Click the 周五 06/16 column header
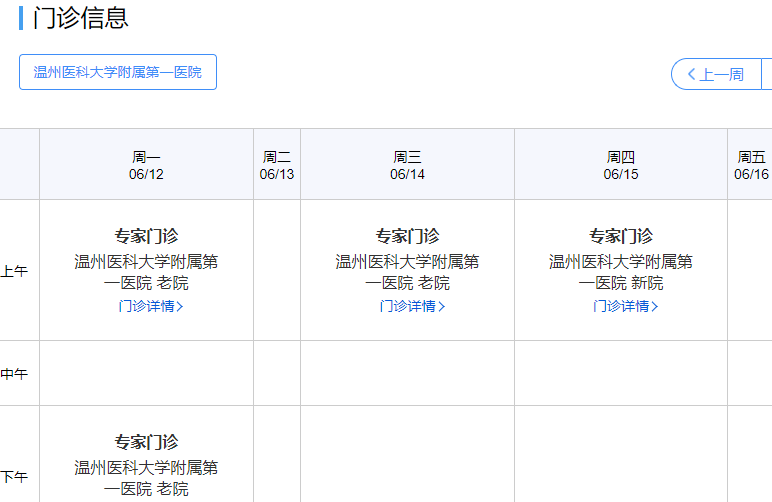772x502 pixels. click(751, 165)
